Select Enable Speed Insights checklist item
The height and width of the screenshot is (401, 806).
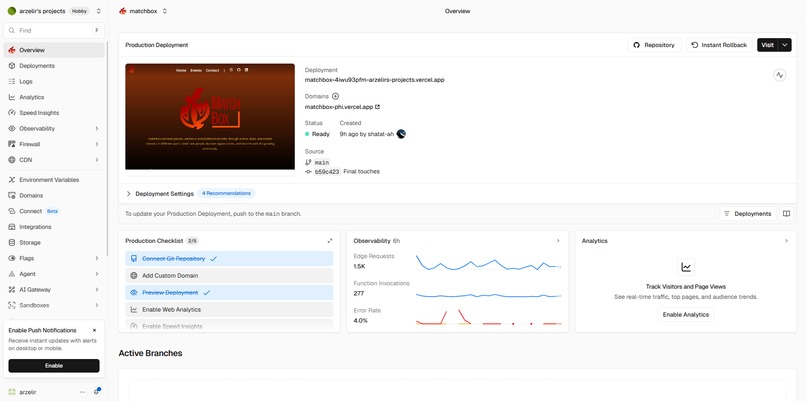[229, 326]
